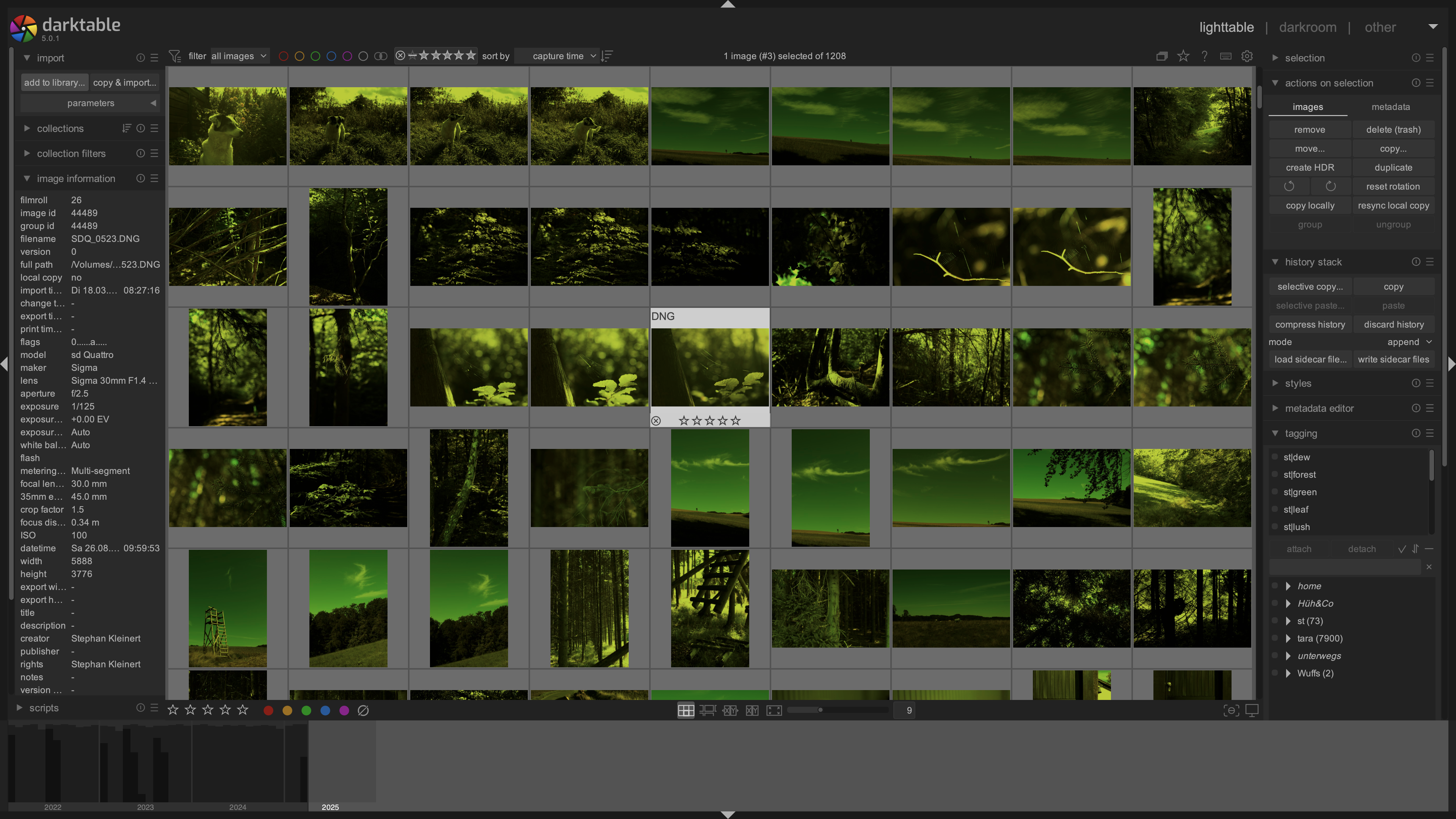The width and height of the screenshot is (1456, 819).
Task: Expand the 'tara (7900)' tag tree node
Action: coord(1288,638)
